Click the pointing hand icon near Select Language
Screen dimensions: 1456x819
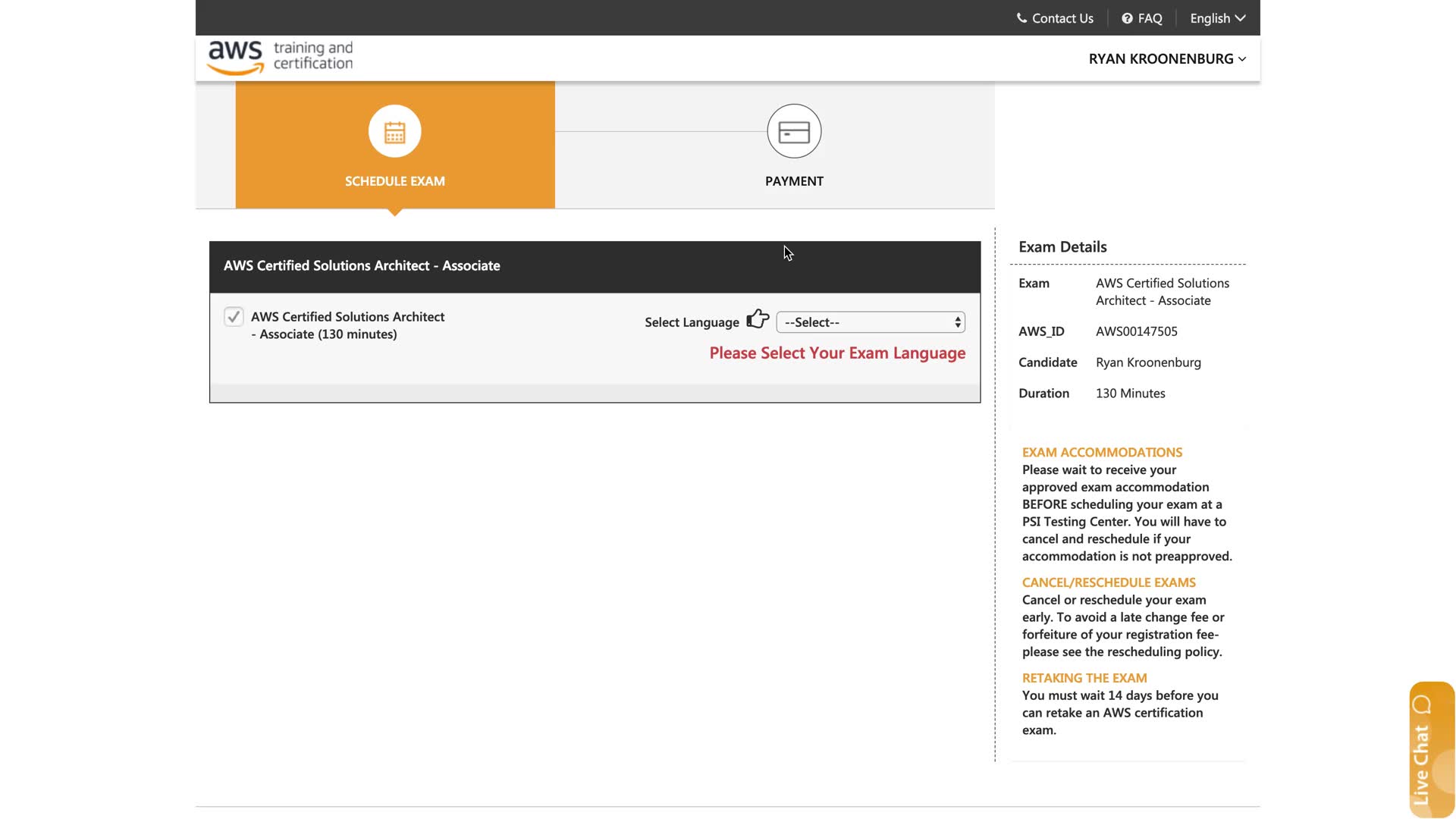pyautogui.click(x=758, y=319)
